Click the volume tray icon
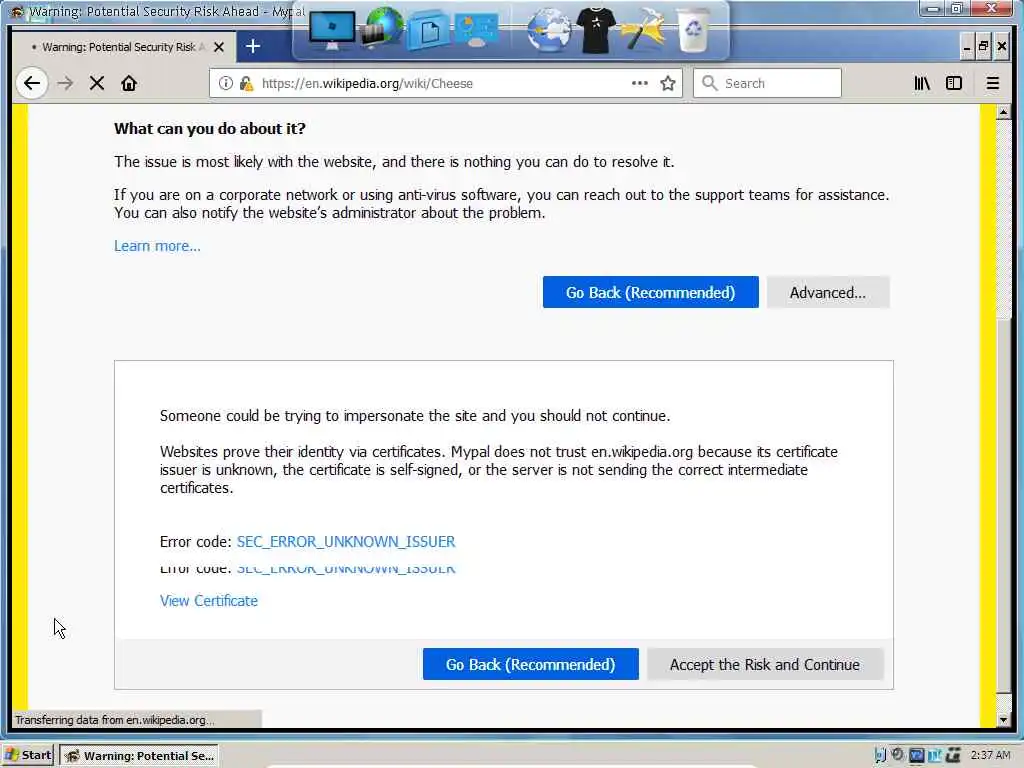1024x768 pixels. point(898,755)
